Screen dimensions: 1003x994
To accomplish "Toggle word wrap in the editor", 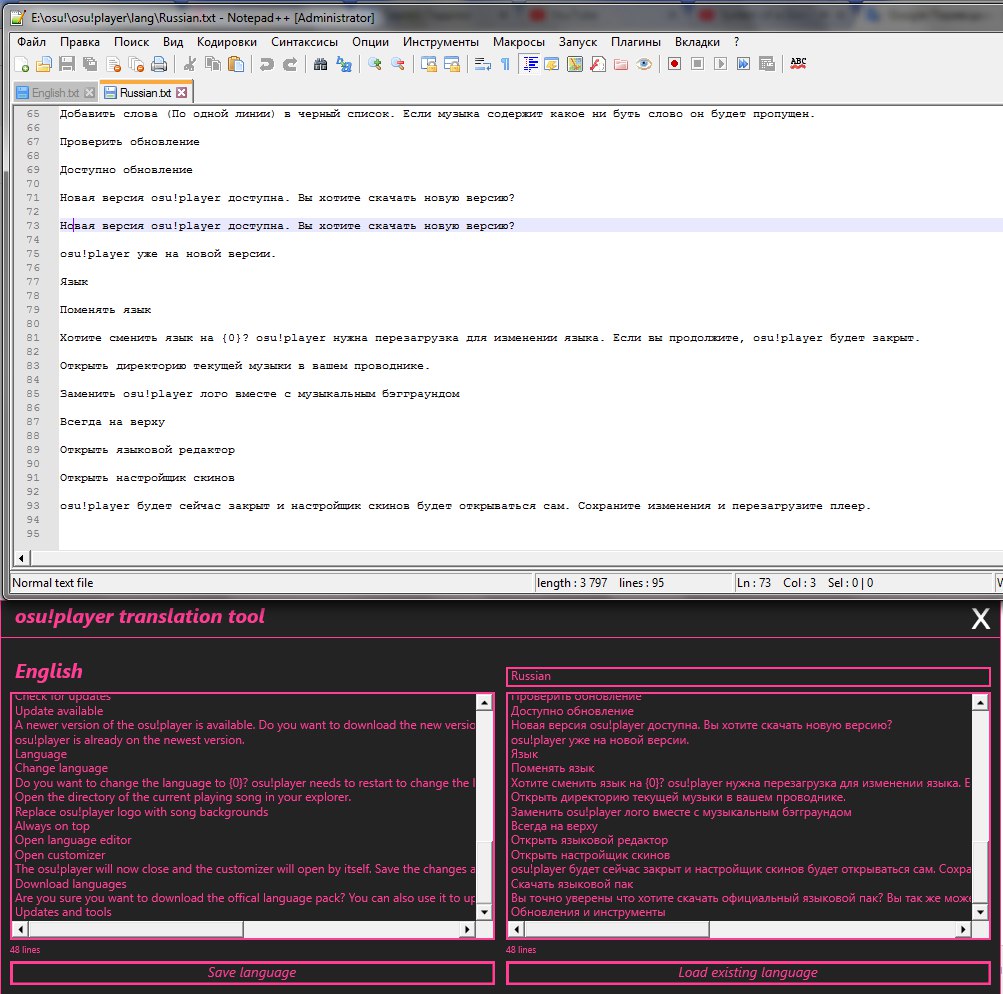I will pyautogui.click(x=482, y=64).
